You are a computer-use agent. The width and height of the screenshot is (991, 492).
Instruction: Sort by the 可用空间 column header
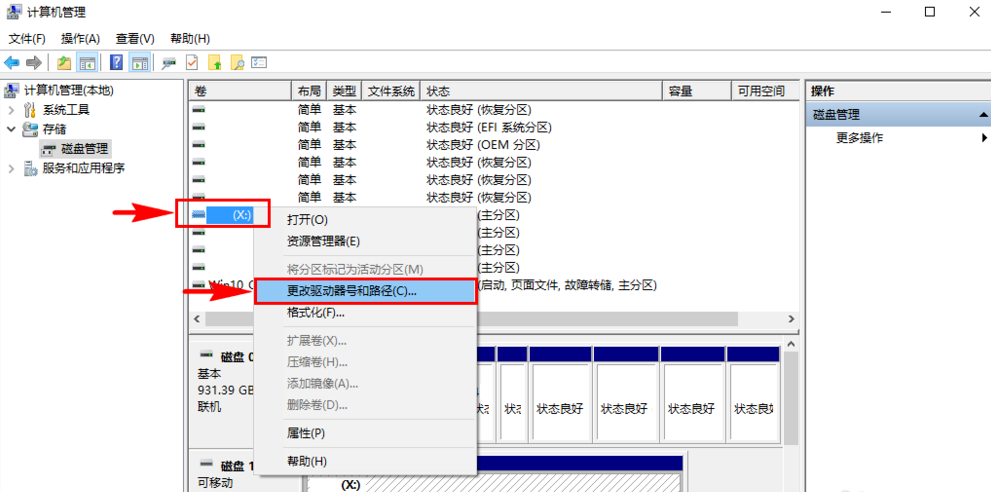point(765,91)
